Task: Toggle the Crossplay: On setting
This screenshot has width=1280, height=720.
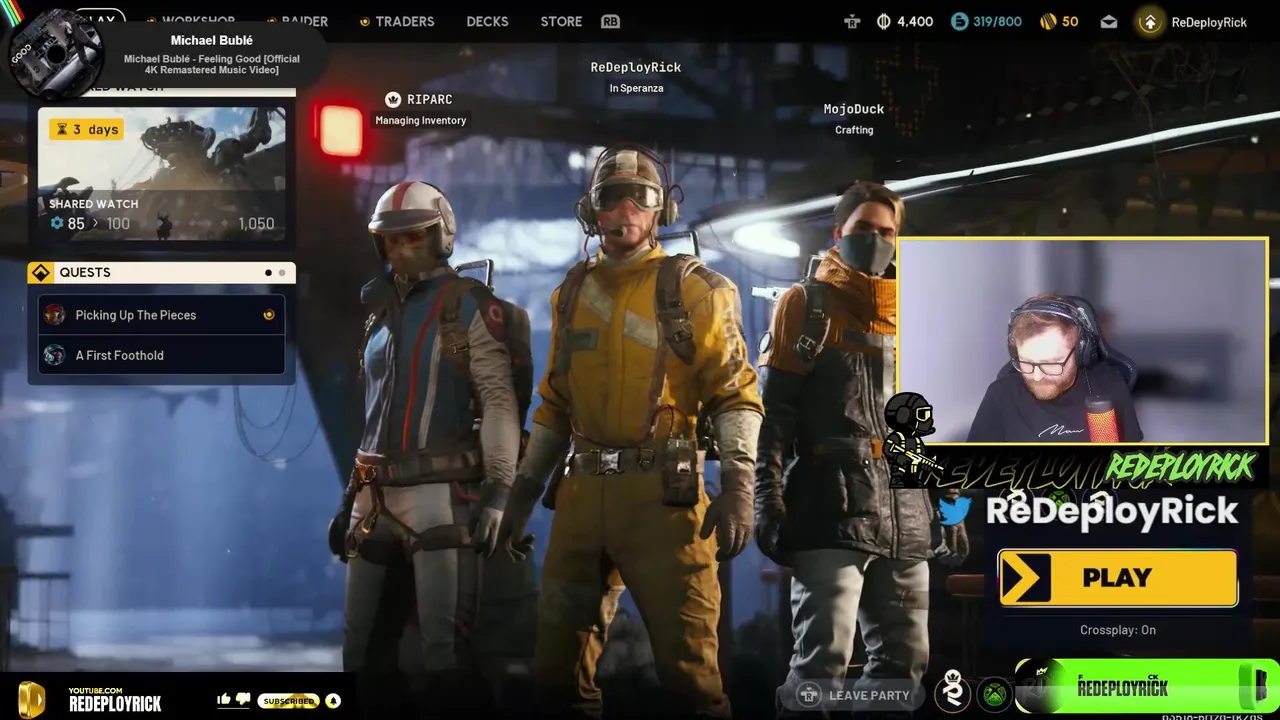Action: [x=1118, y=630]
